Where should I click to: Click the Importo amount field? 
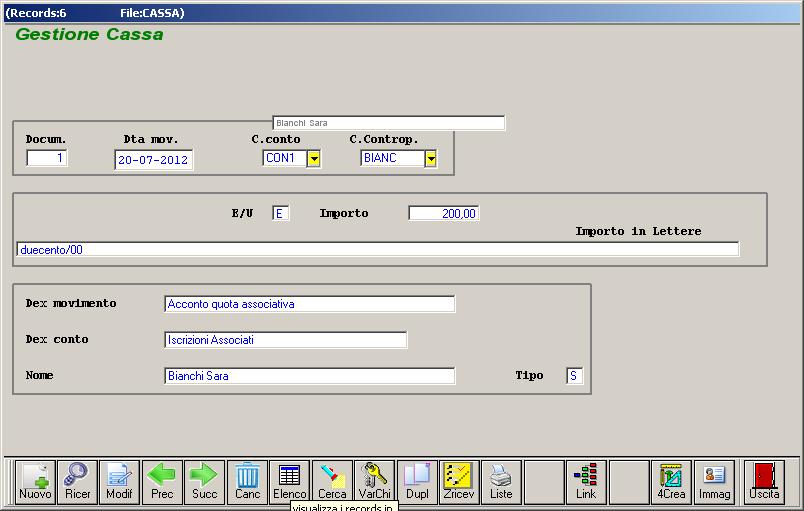[x=444, y=213]
